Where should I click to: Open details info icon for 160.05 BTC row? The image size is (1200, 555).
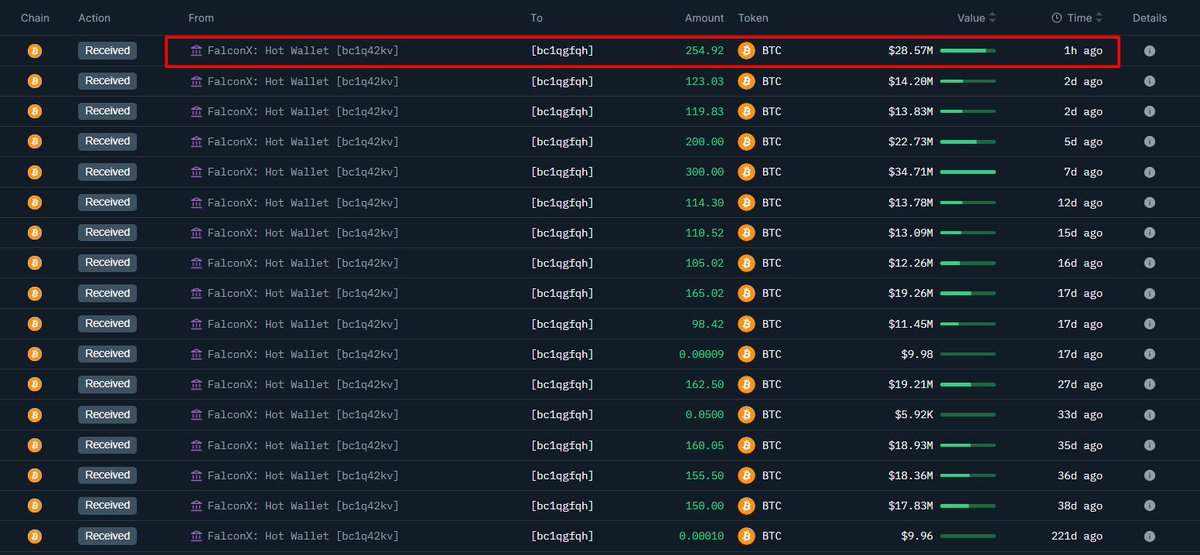coord(1149,445)
